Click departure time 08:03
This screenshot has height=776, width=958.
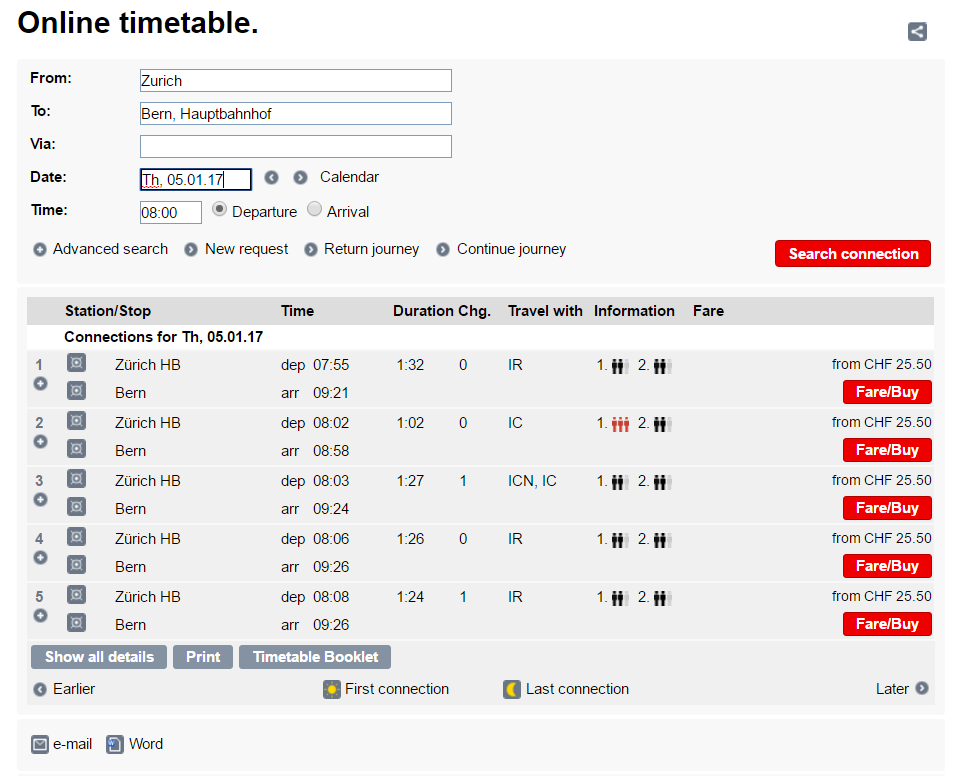[x=331, y=481]
